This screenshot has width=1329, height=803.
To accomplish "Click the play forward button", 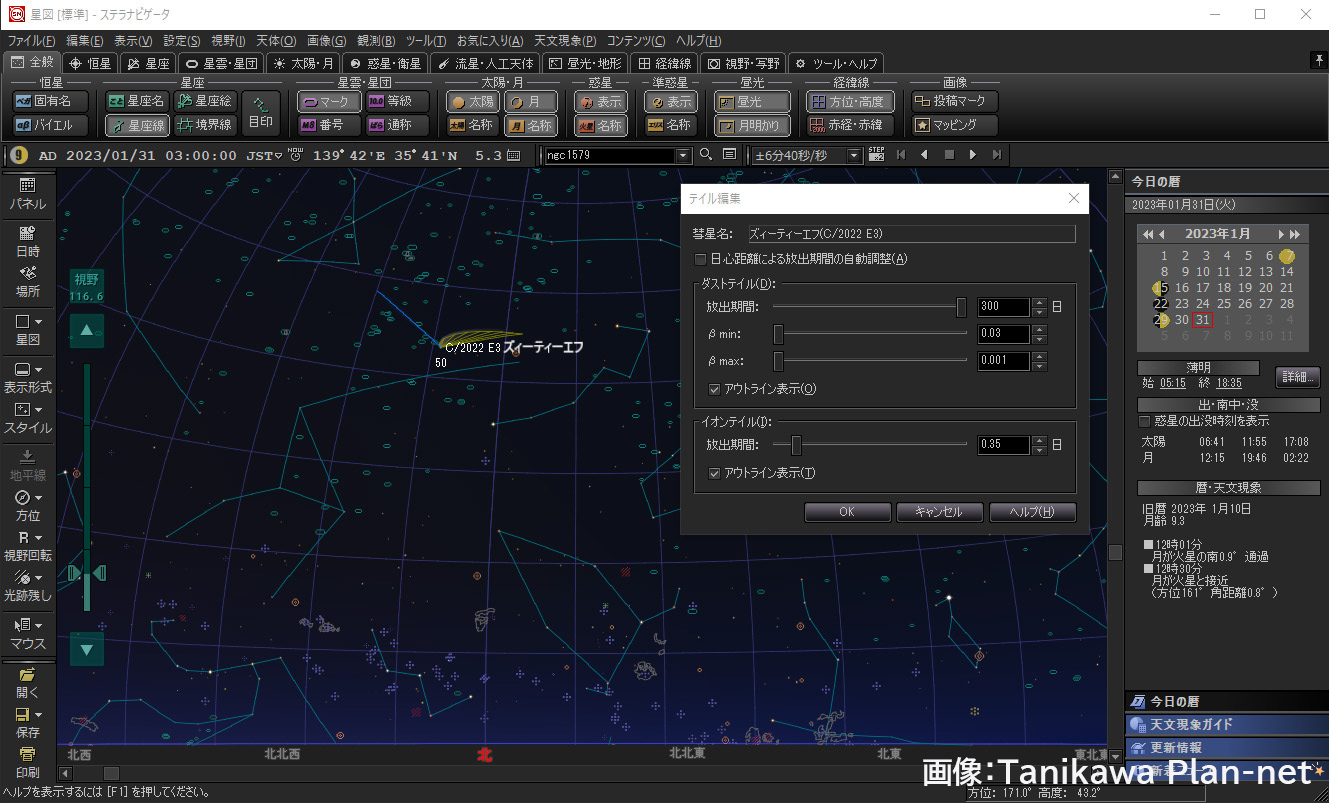I will 972,155.
